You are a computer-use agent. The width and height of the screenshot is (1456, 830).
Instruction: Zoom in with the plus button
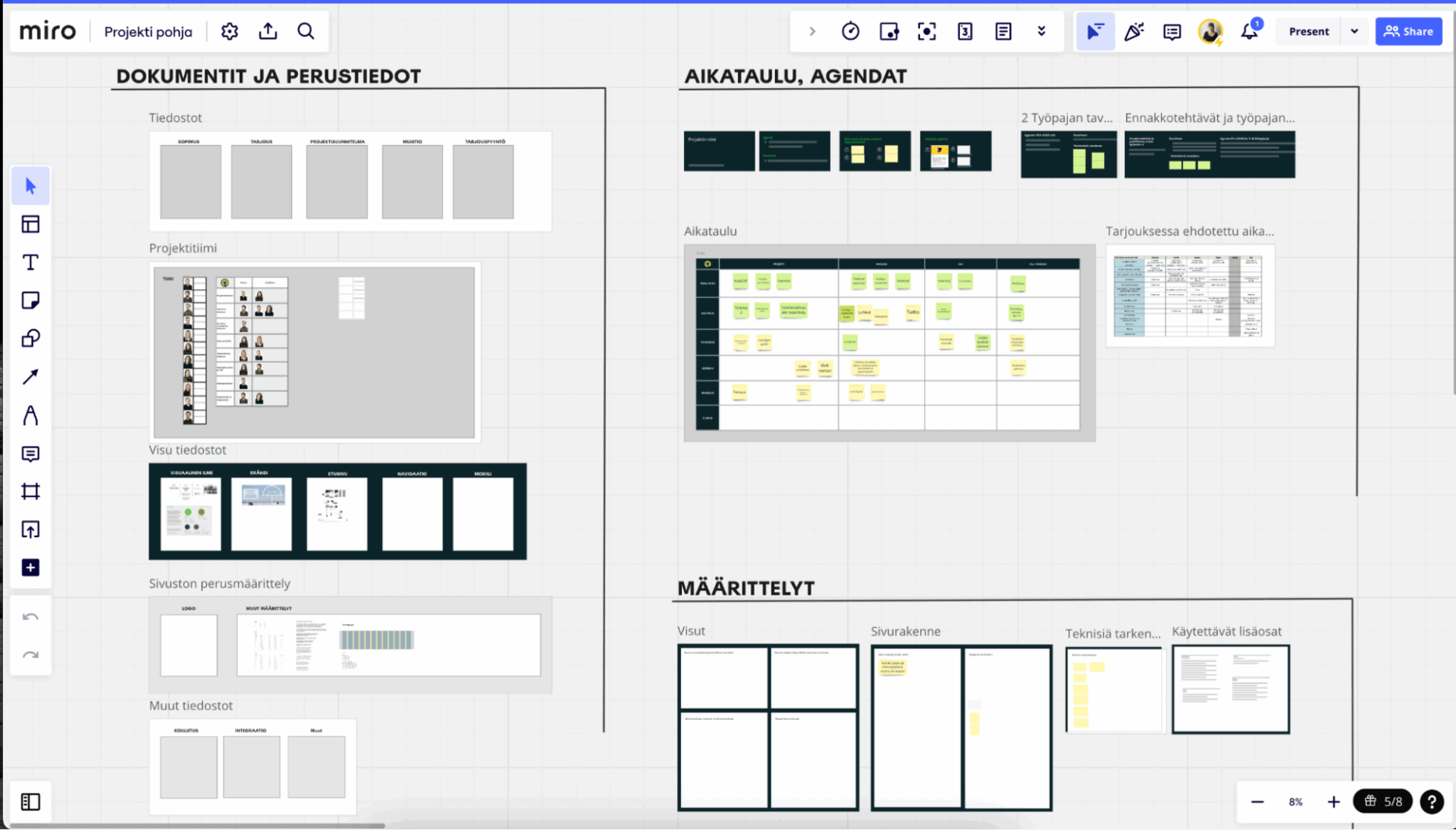tap(1334, 802)
